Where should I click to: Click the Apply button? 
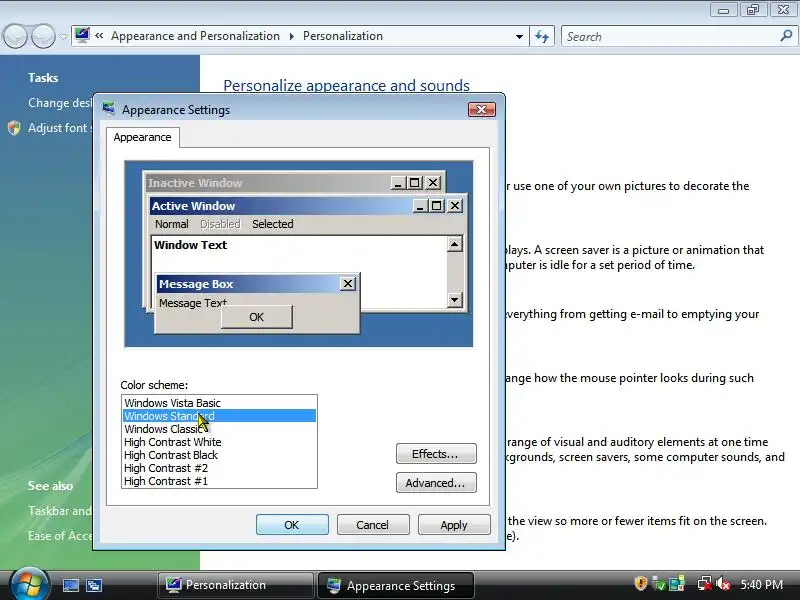454,524
